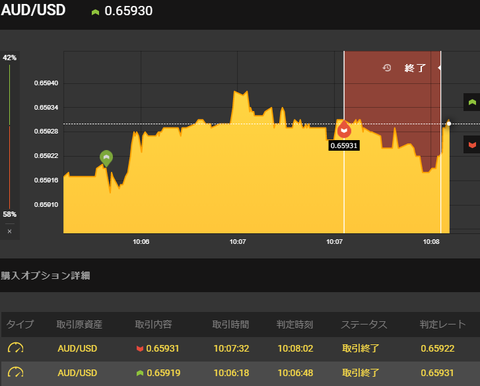
Task: Select the red Low entry marker on chart
Action: pos(344,129)
